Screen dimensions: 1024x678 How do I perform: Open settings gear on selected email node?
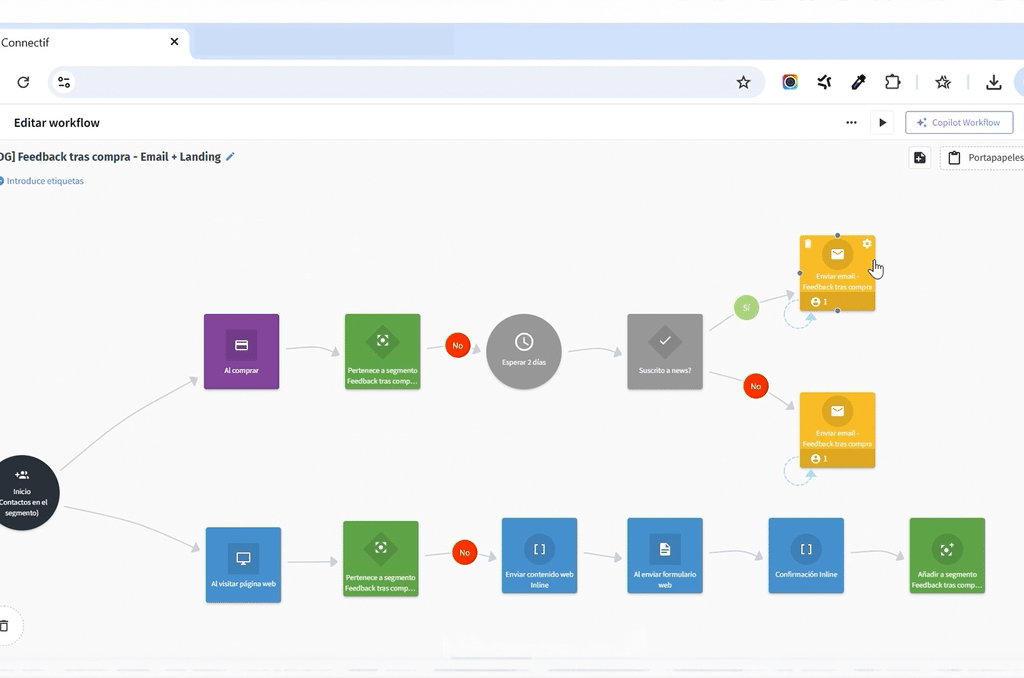867,244
